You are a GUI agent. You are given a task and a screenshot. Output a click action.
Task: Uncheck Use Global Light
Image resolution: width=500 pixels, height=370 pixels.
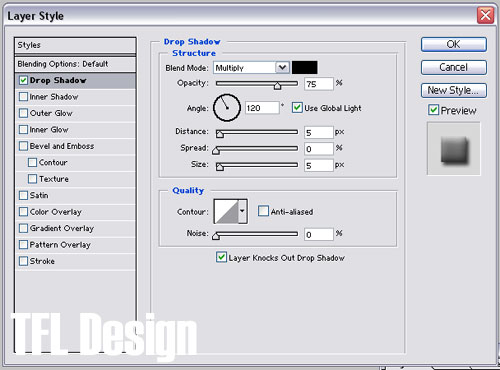coord(297,108)
